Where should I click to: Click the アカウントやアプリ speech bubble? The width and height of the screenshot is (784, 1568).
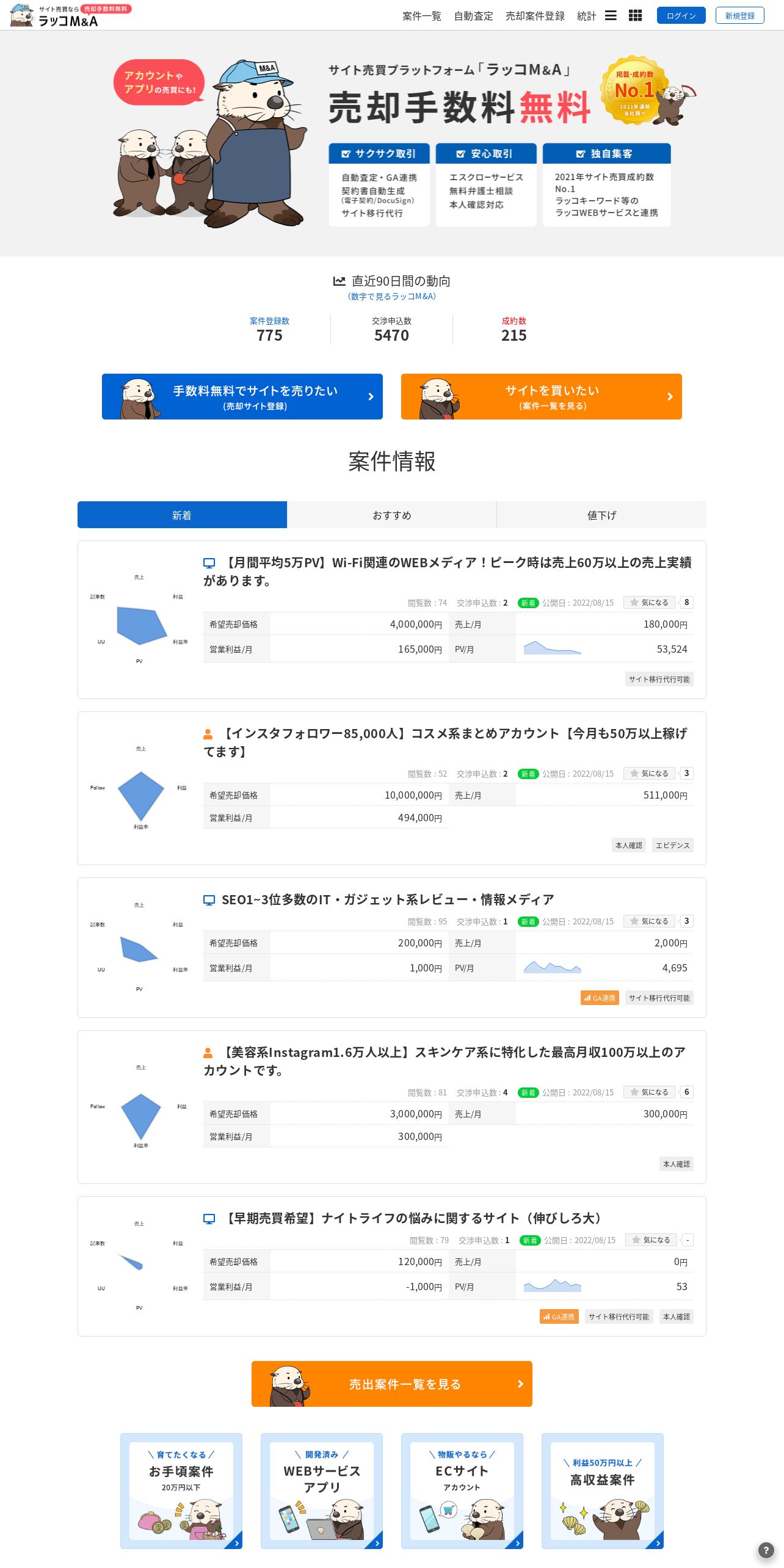click(159, 82)
